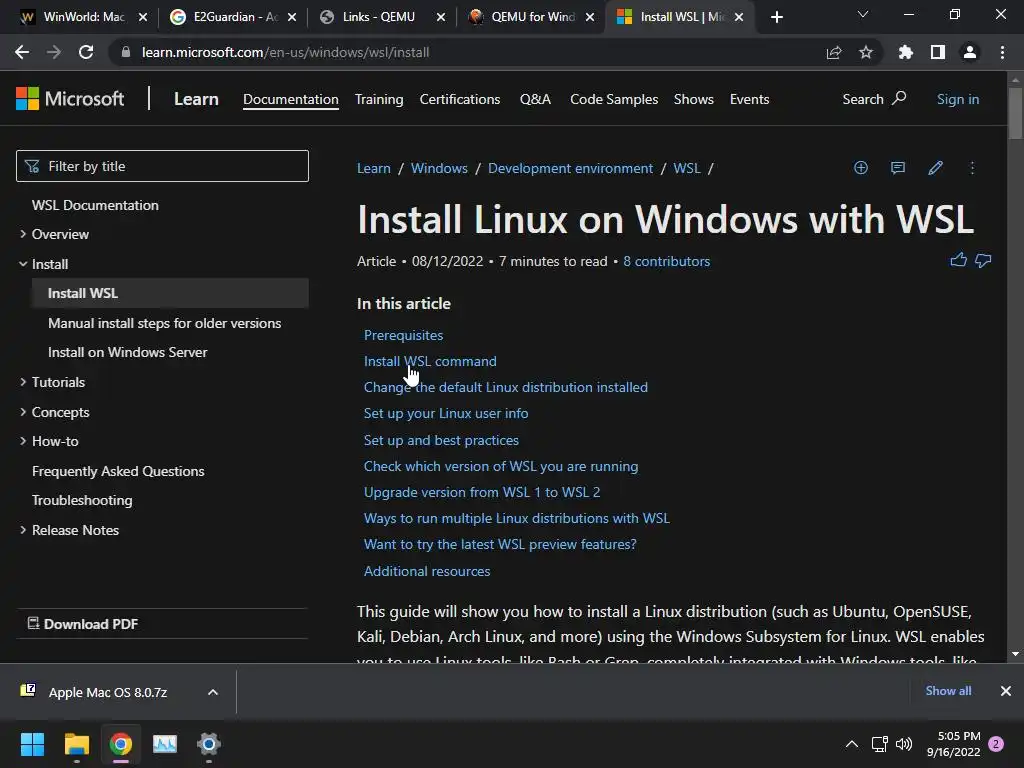
Task: Toggle the browser side panel icon
Action: 938,52
